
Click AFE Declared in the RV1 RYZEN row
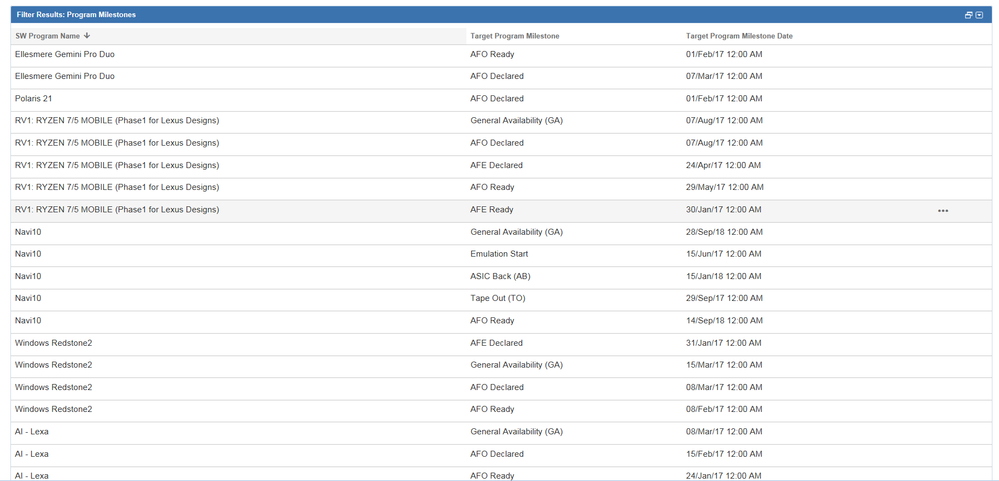point(496,165)
